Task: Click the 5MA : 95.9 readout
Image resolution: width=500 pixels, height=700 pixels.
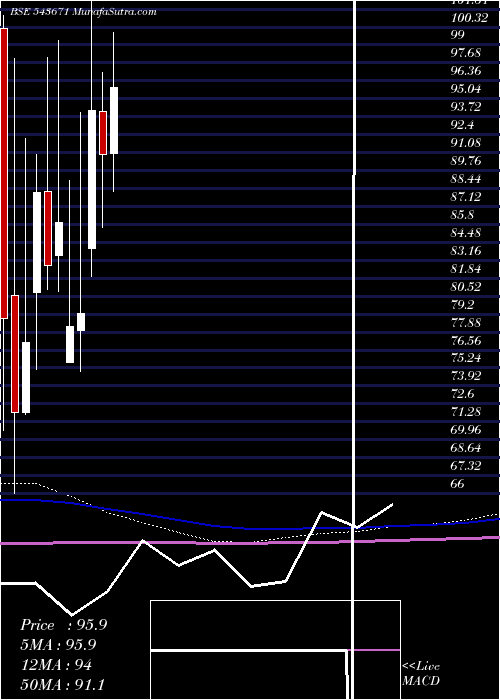Action: point(58,645)
